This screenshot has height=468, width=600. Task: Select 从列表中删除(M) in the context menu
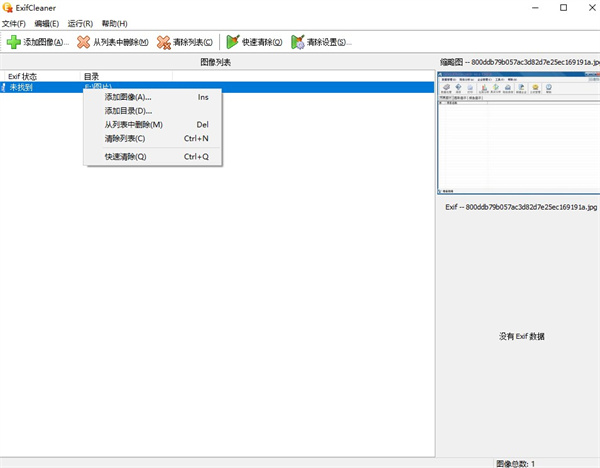click(x=133, y=125)
